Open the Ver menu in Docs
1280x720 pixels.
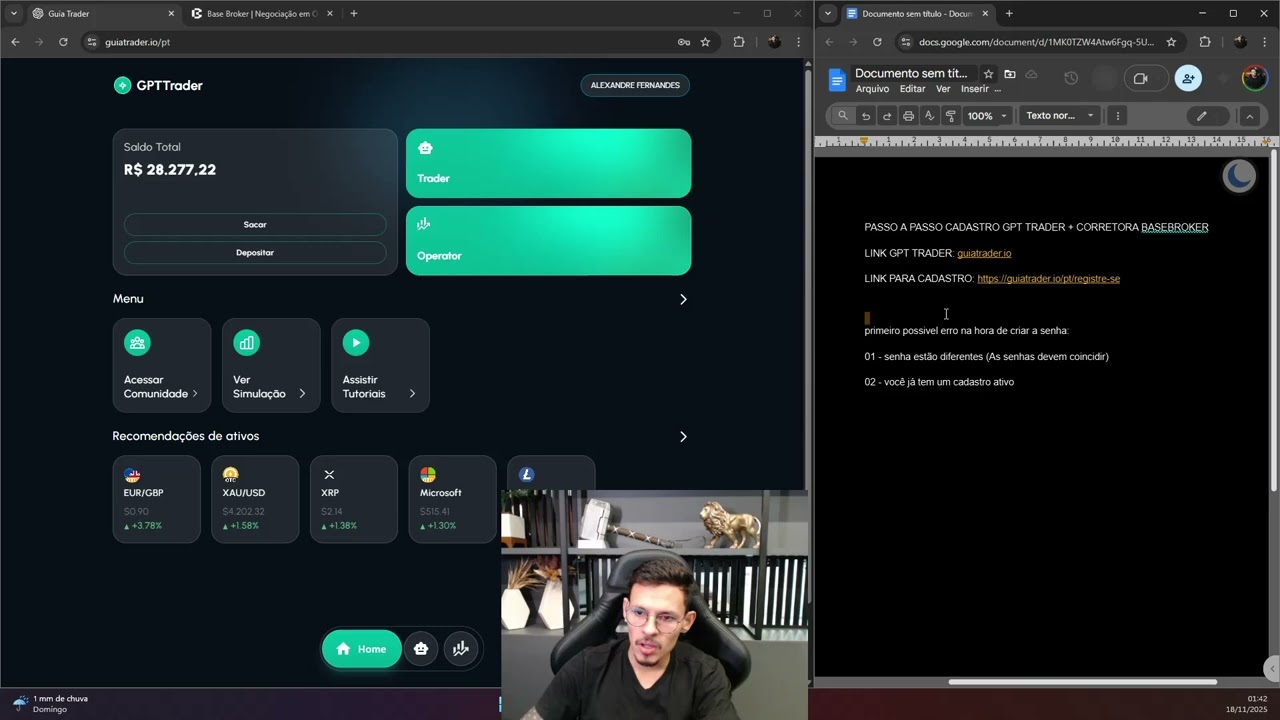coord(943,89)
